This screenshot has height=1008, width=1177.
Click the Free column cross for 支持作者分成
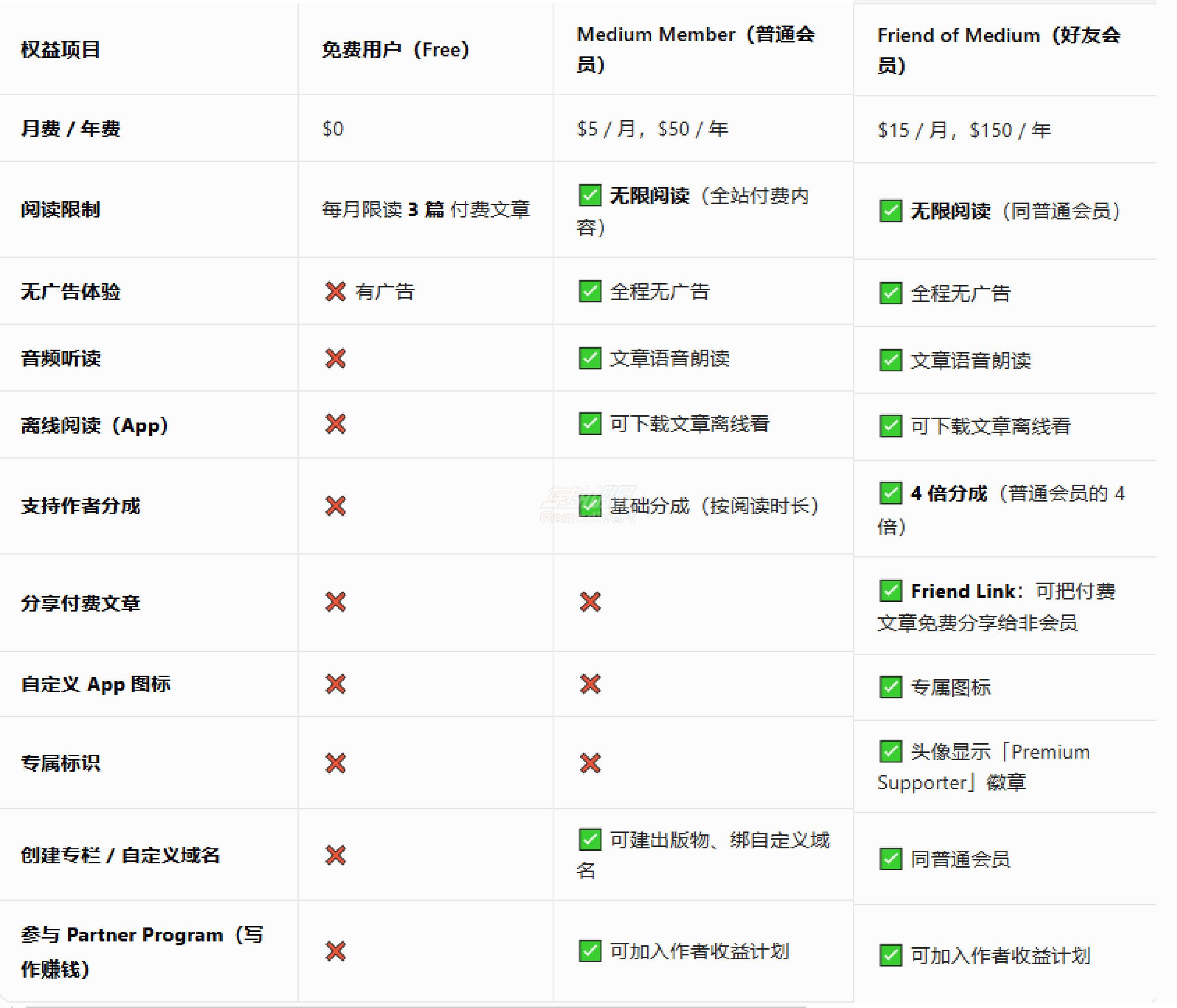[336, 506]
